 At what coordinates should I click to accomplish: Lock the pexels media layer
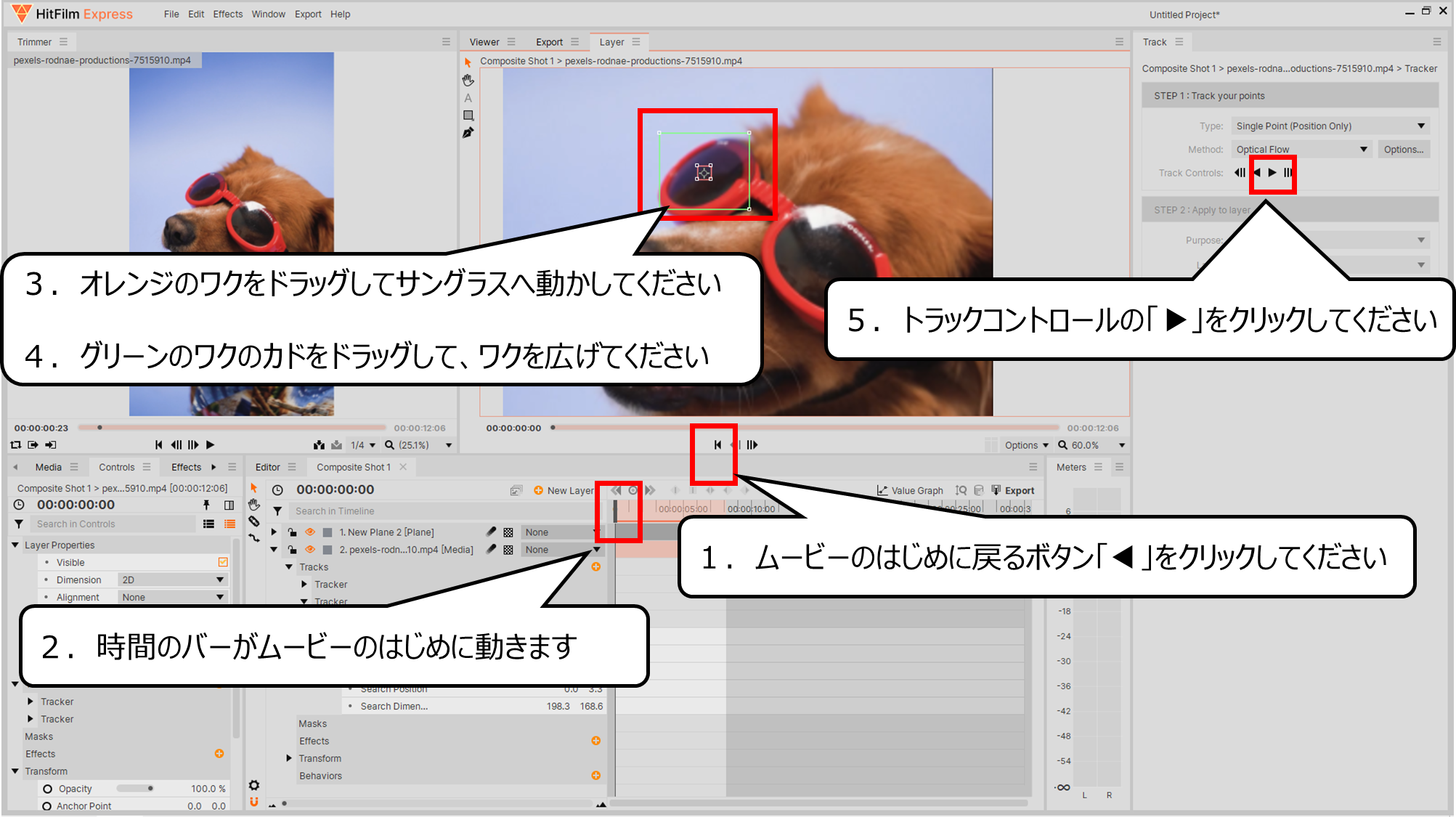(x=292, y=549)
